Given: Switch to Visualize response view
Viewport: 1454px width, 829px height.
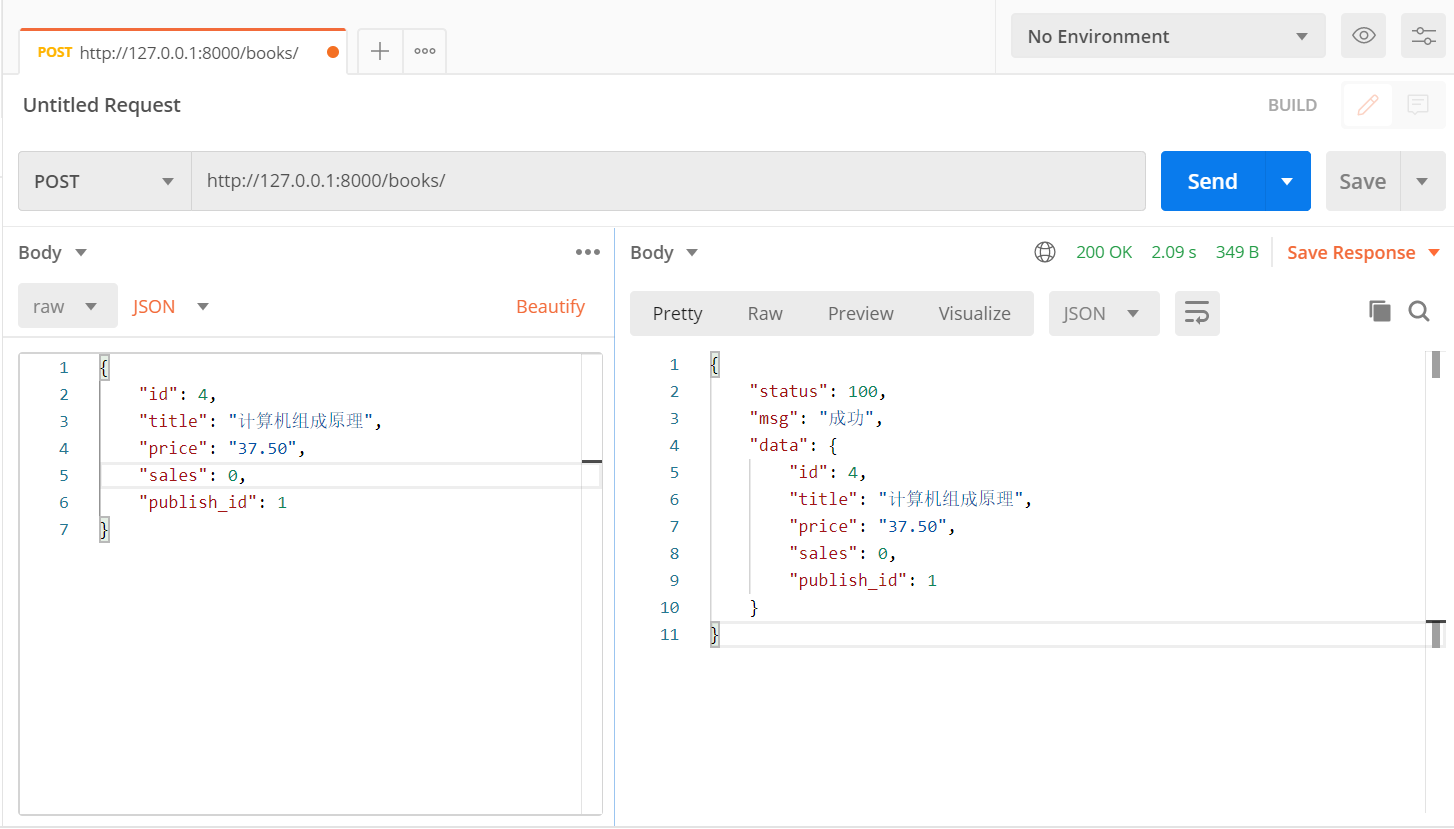Looking at the screenshot, I should point(974,313).
